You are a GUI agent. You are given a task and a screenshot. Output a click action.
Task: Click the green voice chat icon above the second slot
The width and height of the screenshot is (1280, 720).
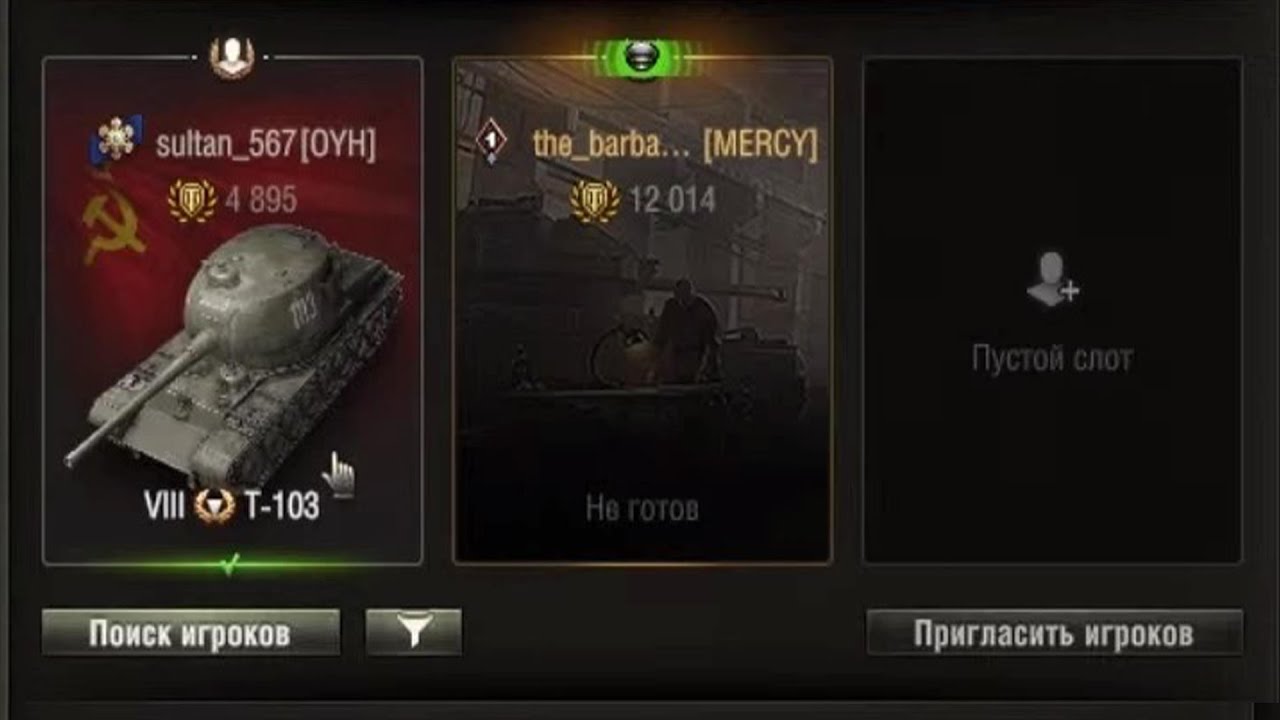point(642,58)
